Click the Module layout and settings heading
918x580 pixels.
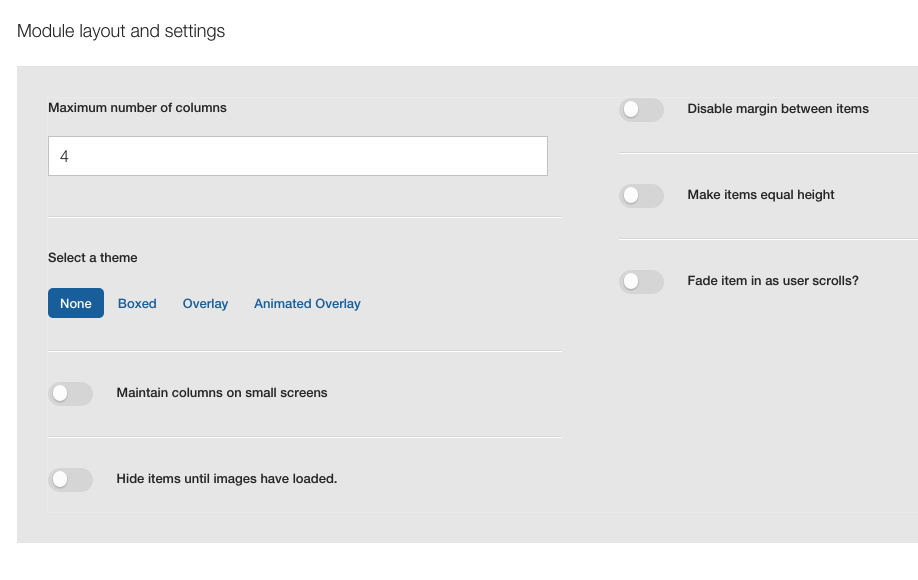(121, 31)
